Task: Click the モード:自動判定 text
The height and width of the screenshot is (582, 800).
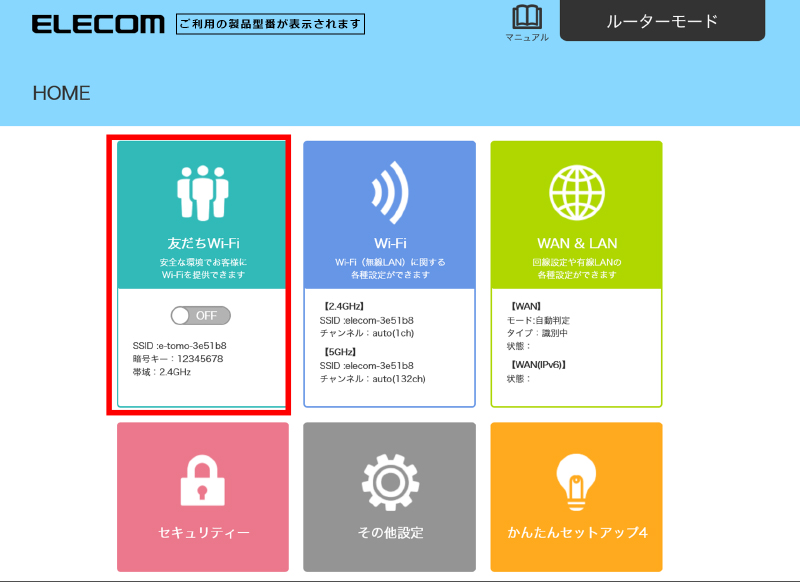Action: [x=538, y=320]
